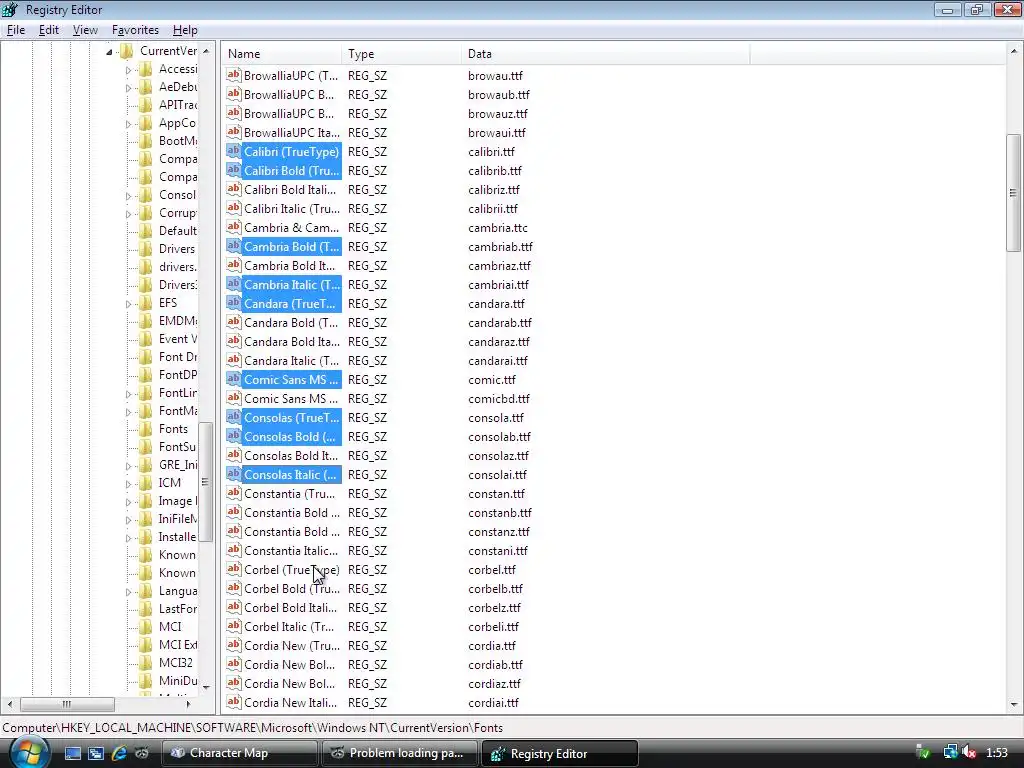Click the tree pane scroll right arrow
The height and width of the screenshot is (768, 1024).
coord(188,704)
